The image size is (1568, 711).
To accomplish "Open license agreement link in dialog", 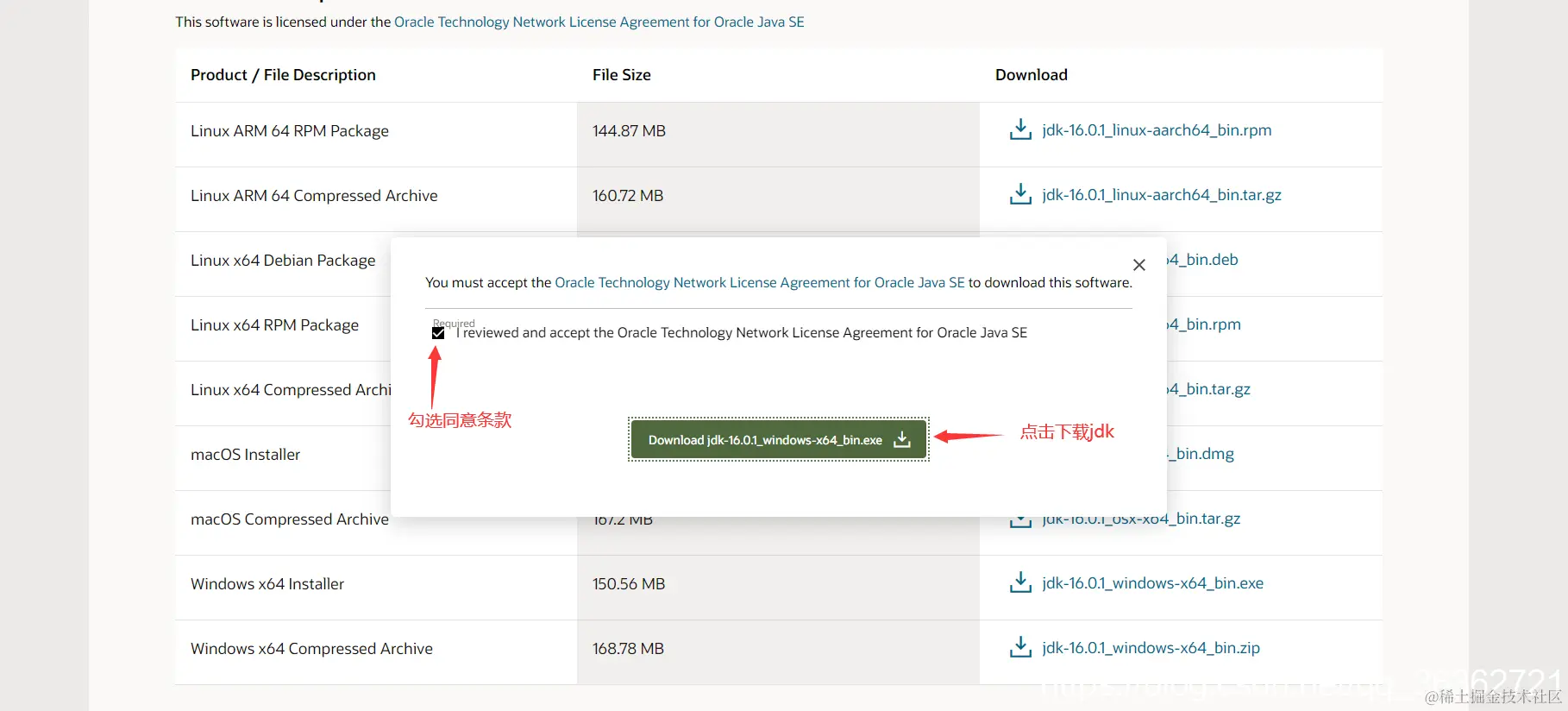I will pos(760,283).
